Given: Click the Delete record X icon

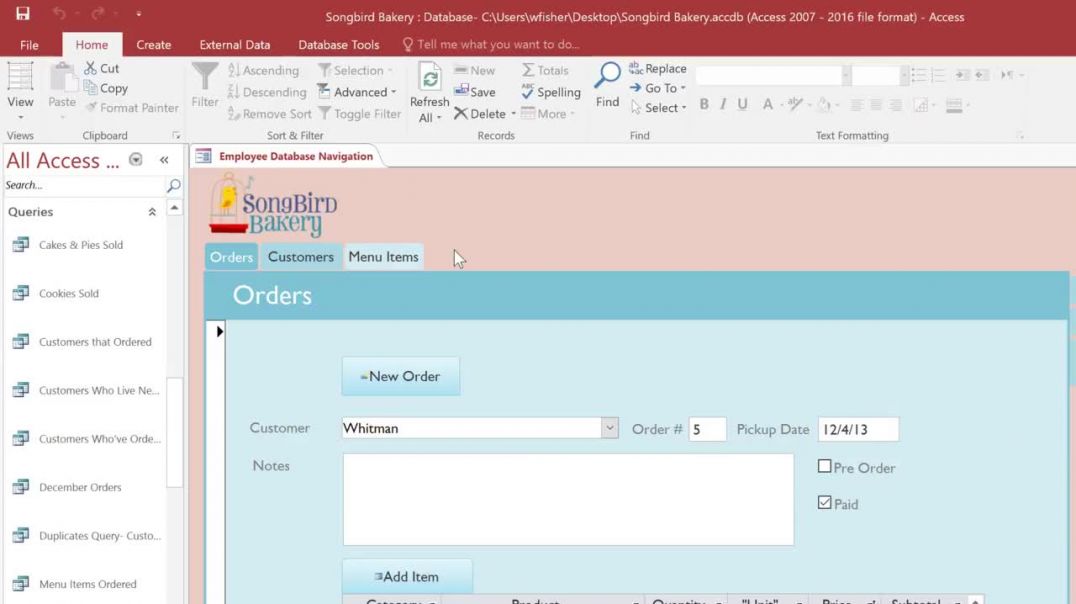Looking at the screenshot, I should click(x=460, y=114).
